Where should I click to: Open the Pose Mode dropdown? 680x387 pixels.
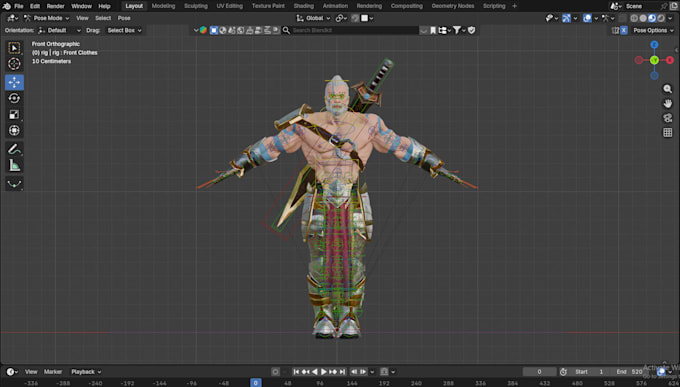47,18
